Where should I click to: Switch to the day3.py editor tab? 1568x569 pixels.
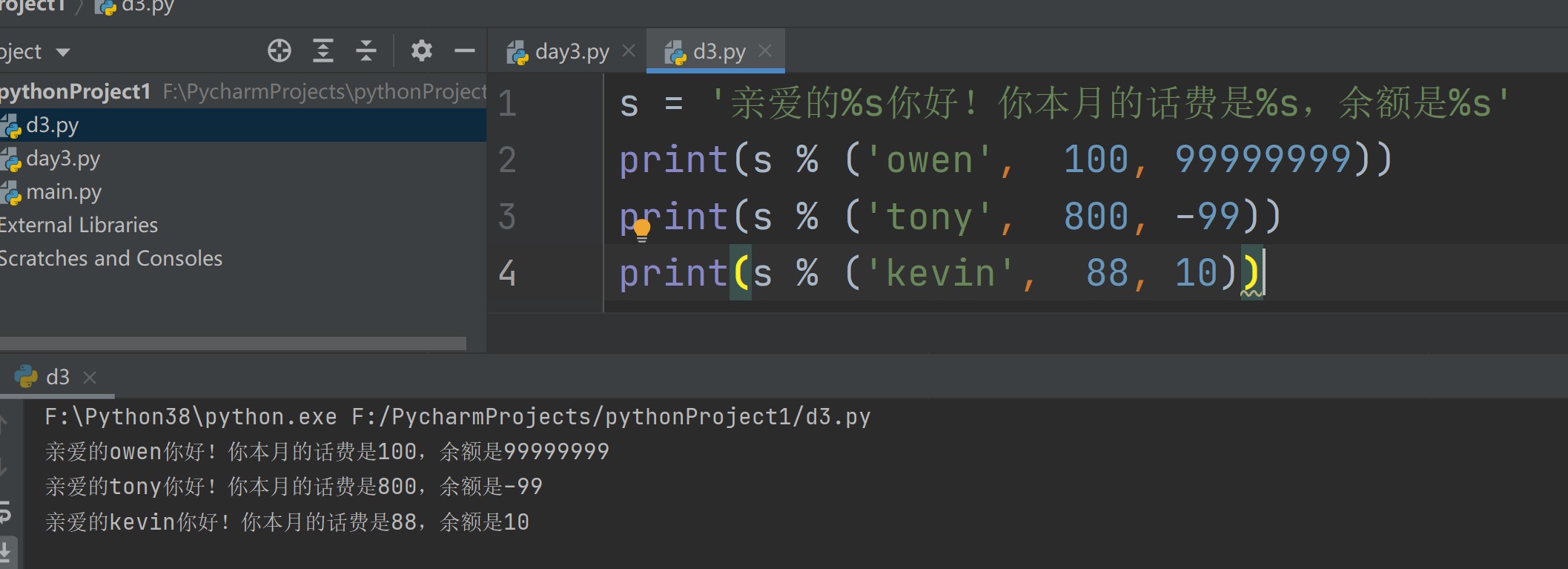pos(571,52)
